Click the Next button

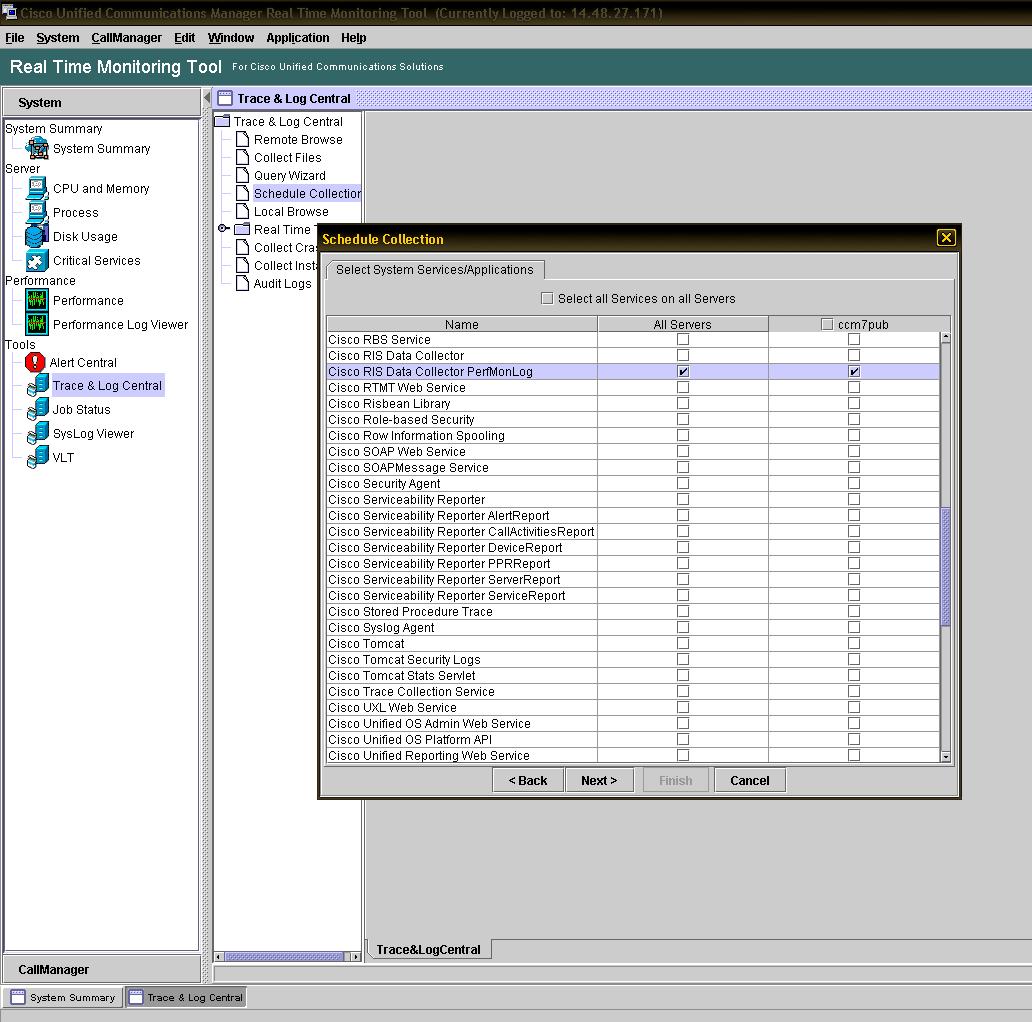(x=599, y=780)
